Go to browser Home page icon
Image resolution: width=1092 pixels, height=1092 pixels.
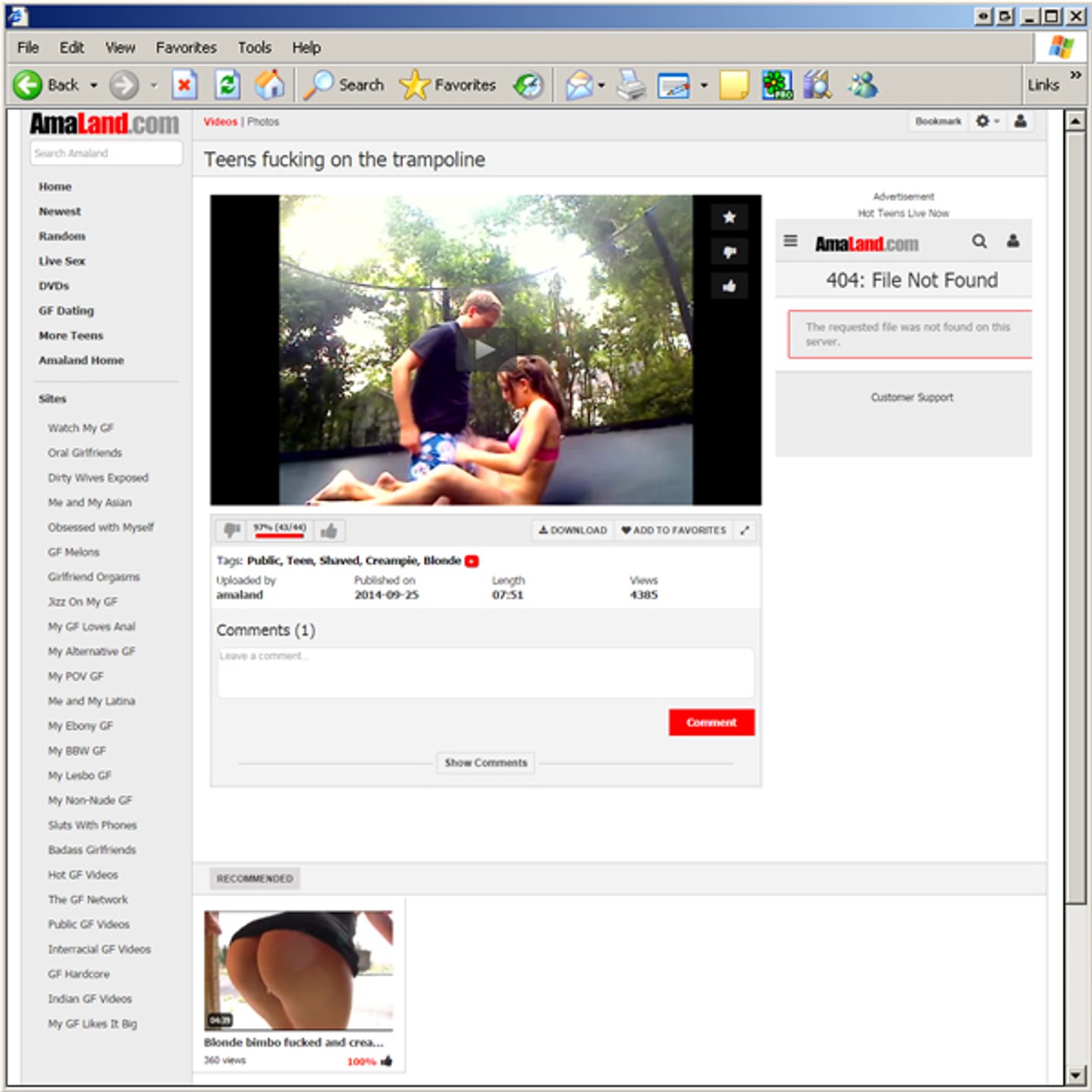pos(269,85)
